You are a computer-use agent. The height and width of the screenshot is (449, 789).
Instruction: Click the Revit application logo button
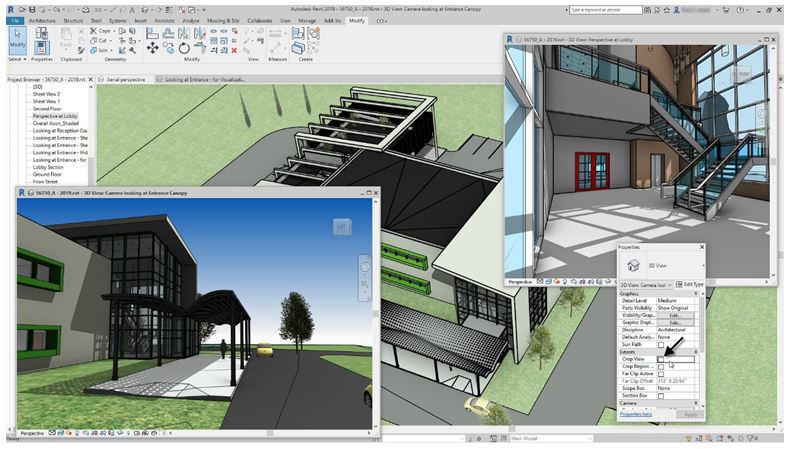(x=11, y=10)
